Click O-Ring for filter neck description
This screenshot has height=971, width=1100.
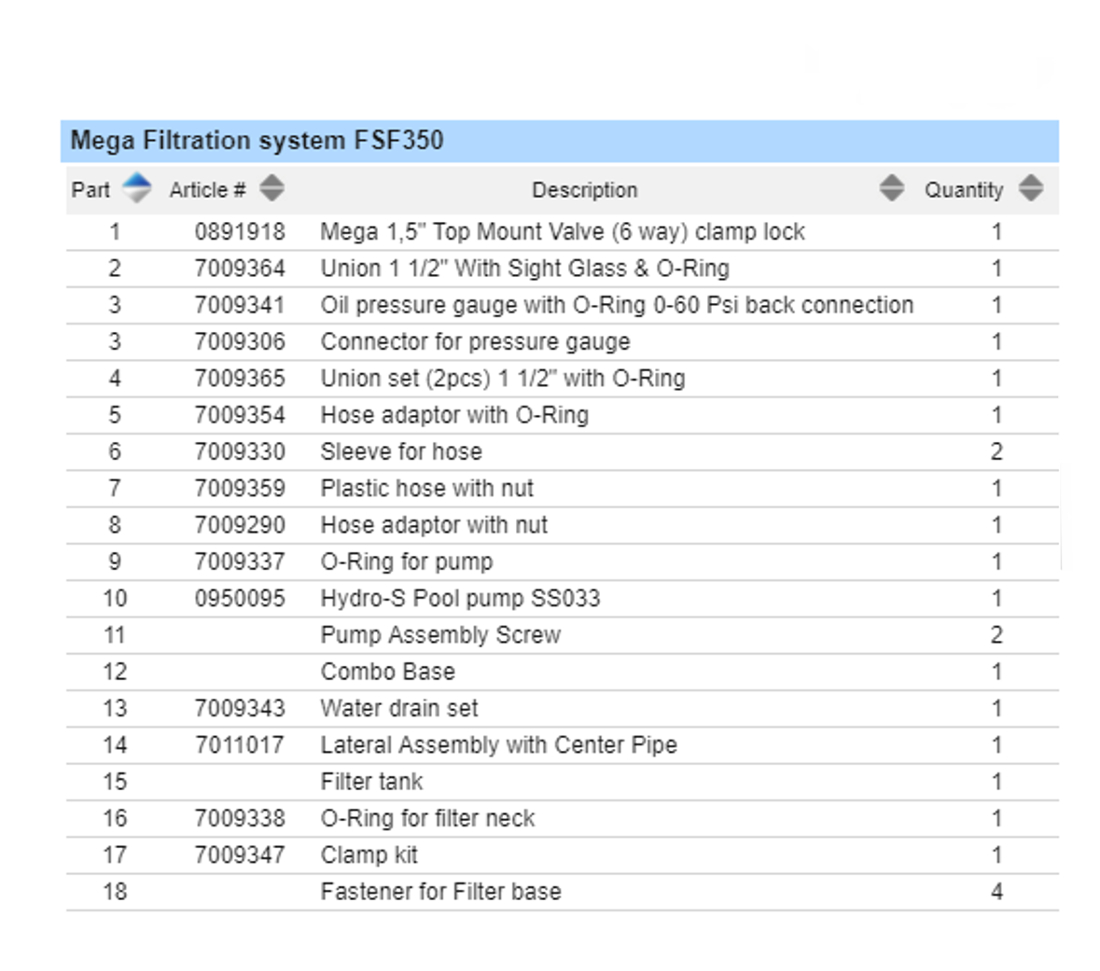click(x=427, y=818)
